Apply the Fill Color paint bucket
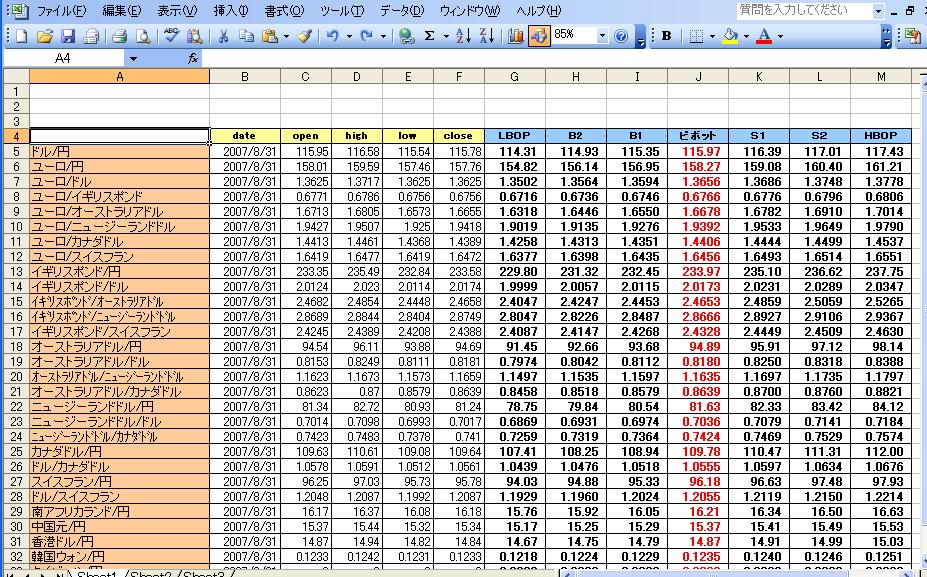 [x=731, y=37]
